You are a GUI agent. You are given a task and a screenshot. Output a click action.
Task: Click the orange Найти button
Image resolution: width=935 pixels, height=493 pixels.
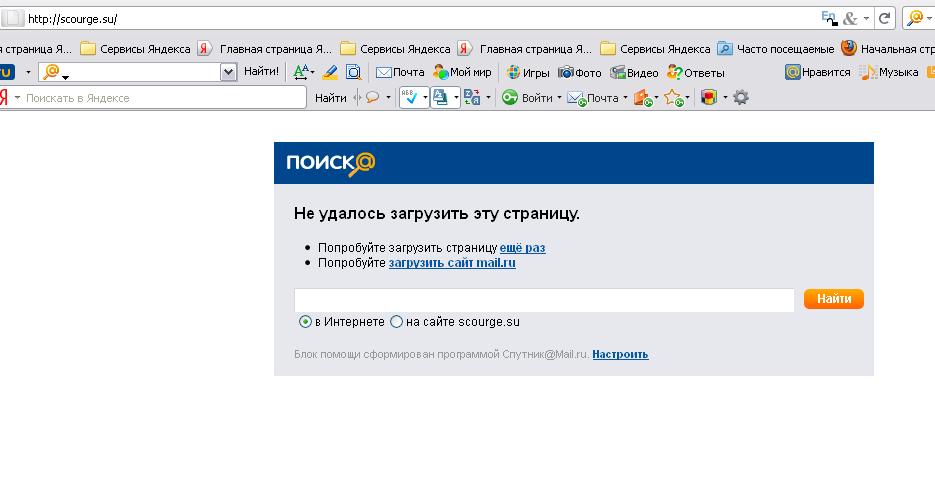click(x=834, y=299)
